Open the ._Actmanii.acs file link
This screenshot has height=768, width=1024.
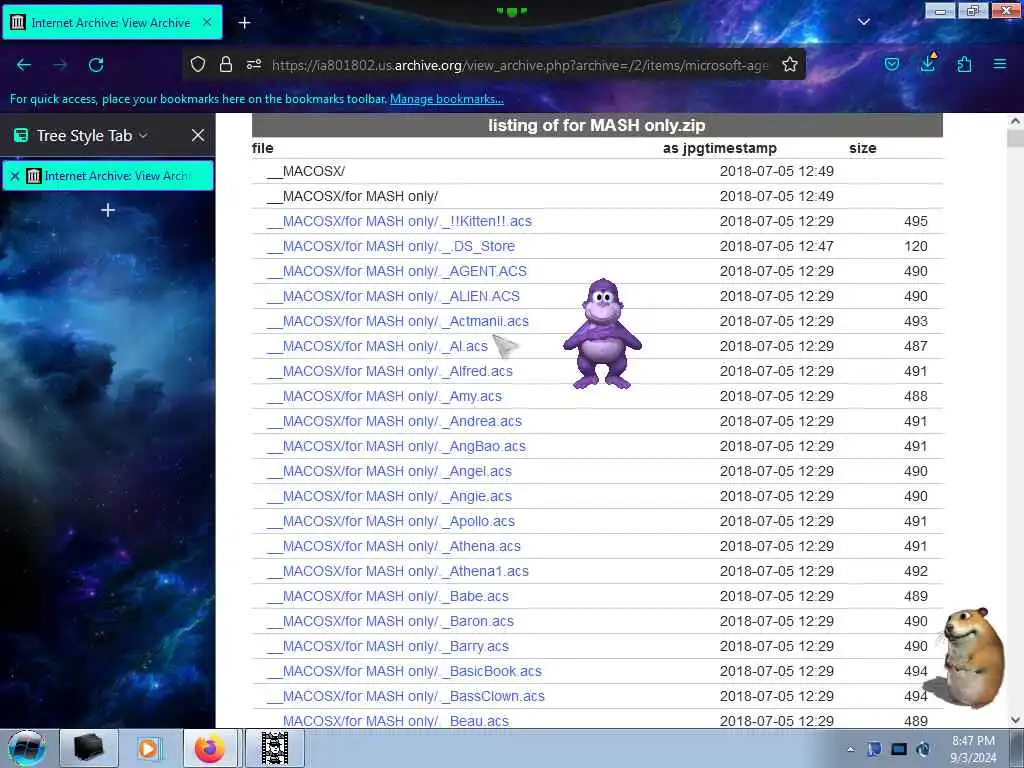398,321
